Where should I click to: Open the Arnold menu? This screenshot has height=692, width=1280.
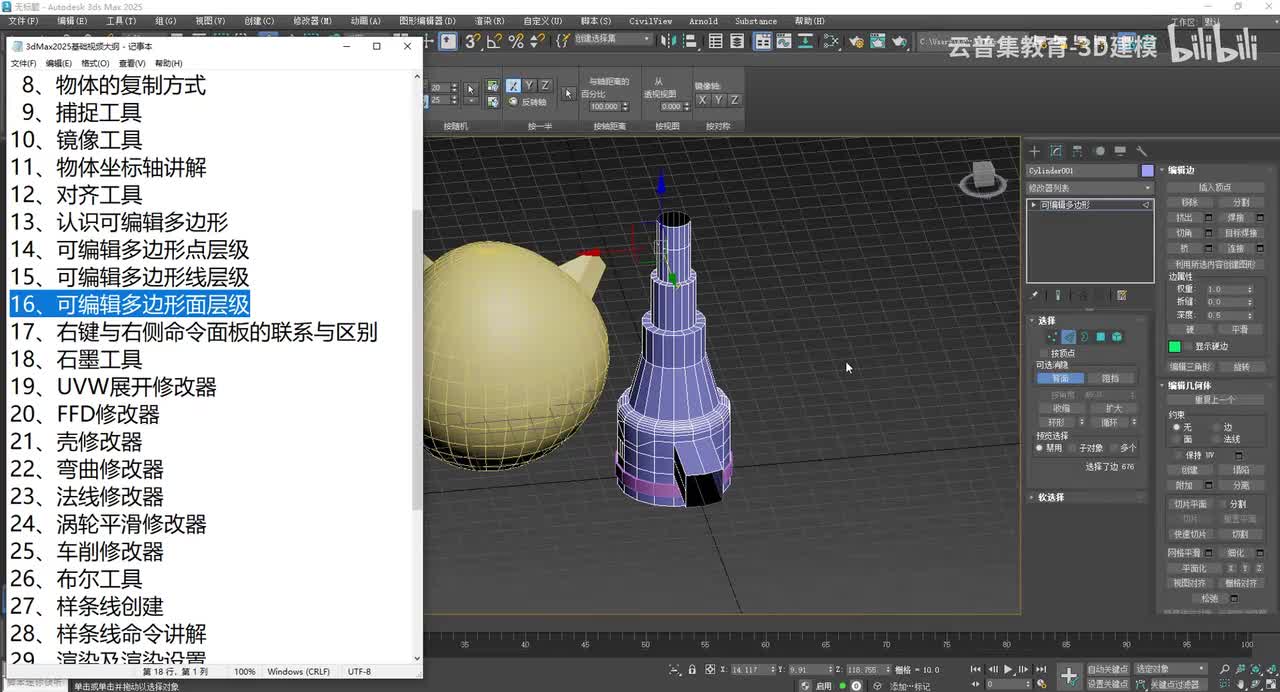703,21
